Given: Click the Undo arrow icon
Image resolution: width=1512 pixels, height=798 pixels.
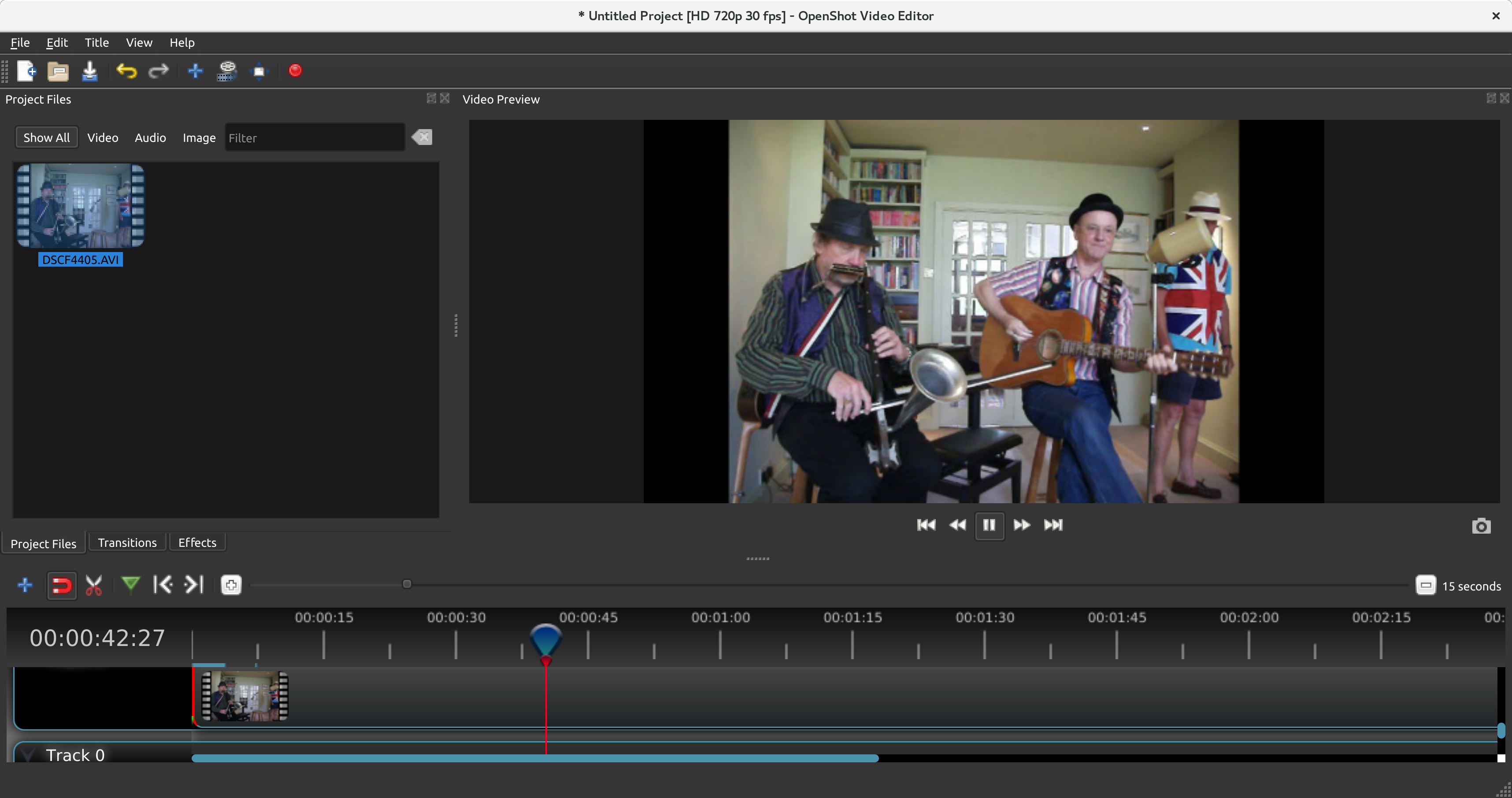Looking at the screenshot, I should point(126,71).
